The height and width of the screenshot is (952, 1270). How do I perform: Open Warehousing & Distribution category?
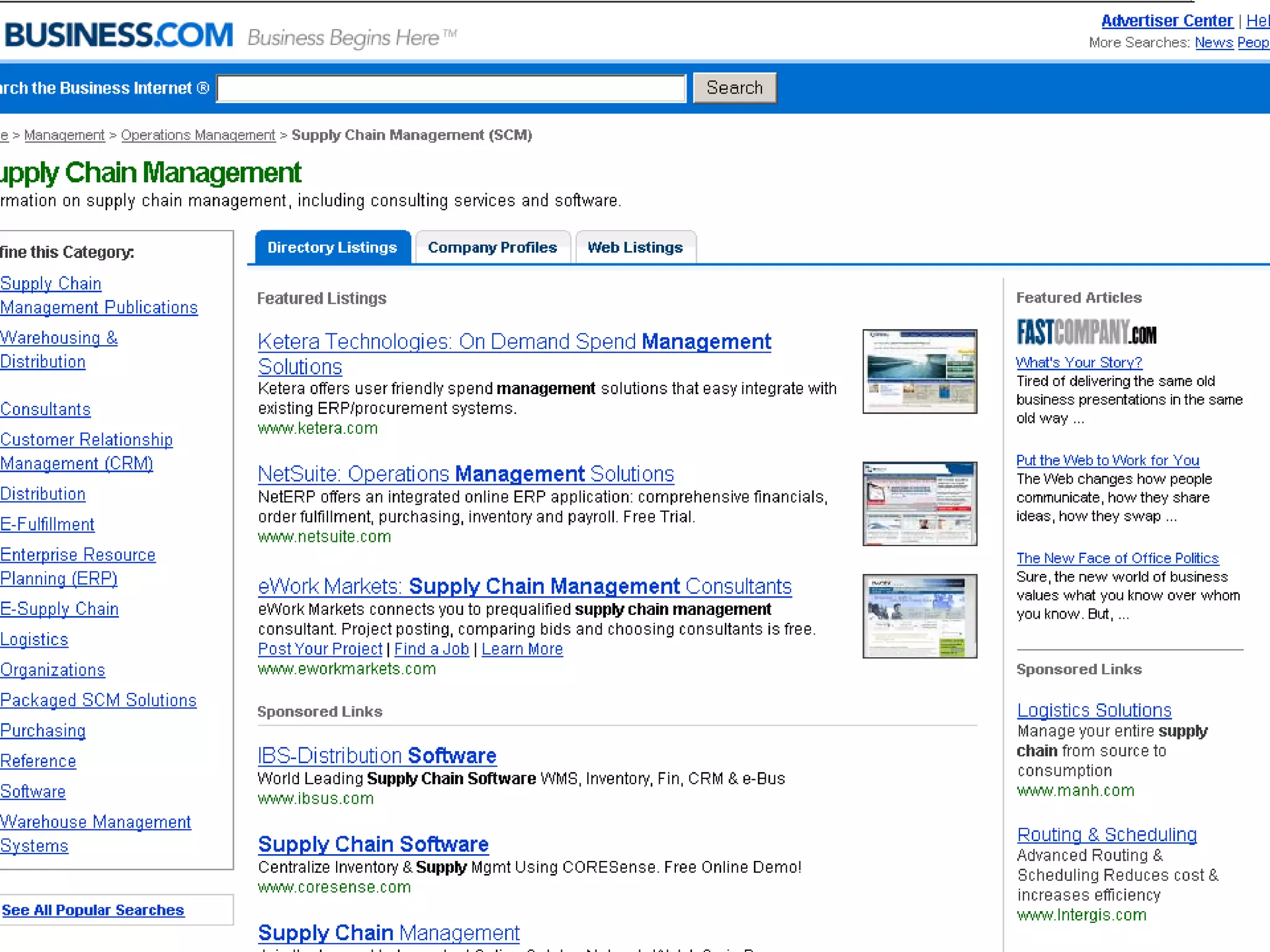pyautogui.click(x=59, y=350)
